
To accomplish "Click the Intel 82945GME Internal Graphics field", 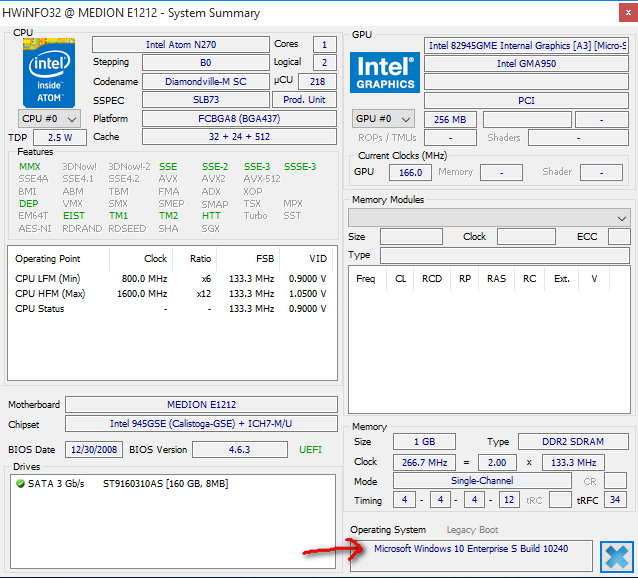I will [527, 46].
